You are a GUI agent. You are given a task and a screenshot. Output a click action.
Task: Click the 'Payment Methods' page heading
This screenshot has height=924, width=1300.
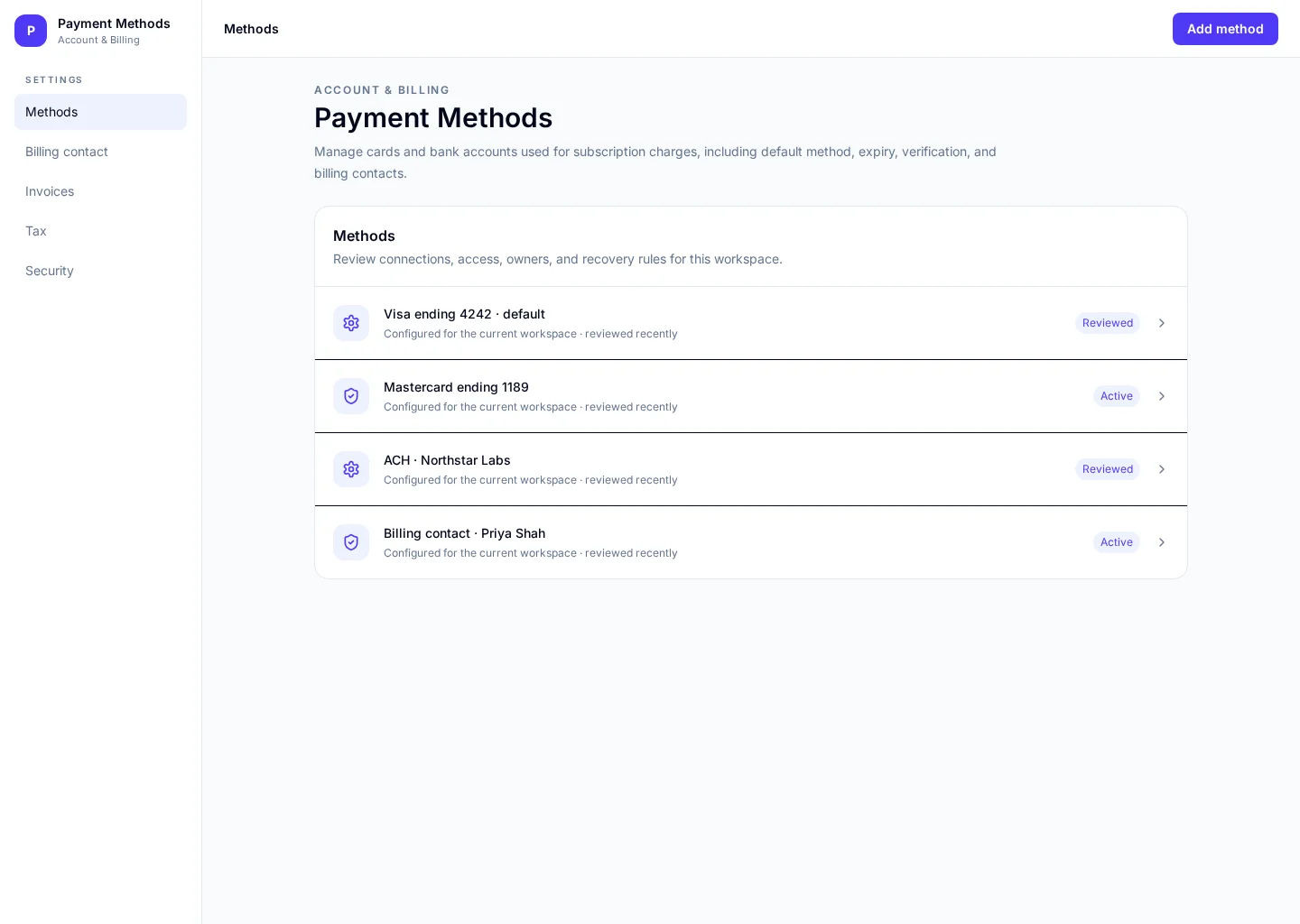(x=433, y=117)
